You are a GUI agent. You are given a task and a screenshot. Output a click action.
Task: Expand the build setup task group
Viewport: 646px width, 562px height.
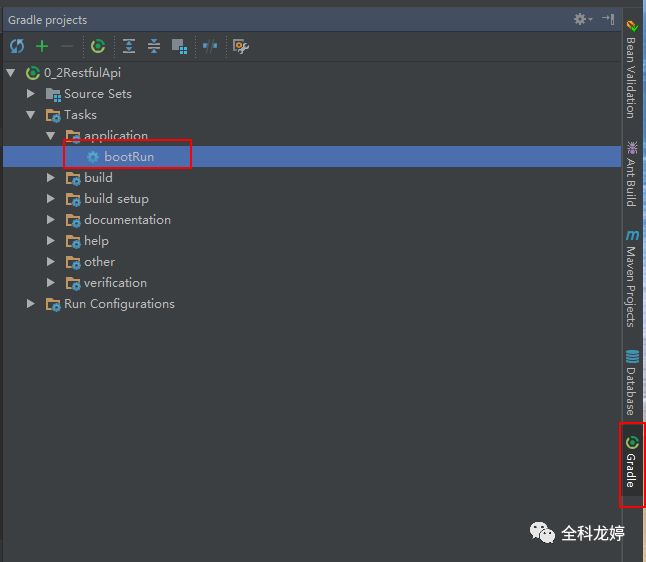coord(51,199)
